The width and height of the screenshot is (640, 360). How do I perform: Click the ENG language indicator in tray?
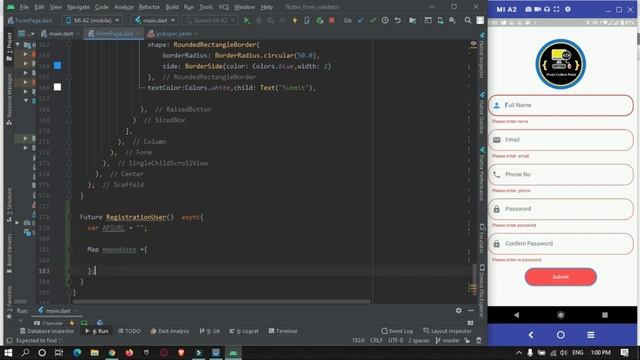578,352
